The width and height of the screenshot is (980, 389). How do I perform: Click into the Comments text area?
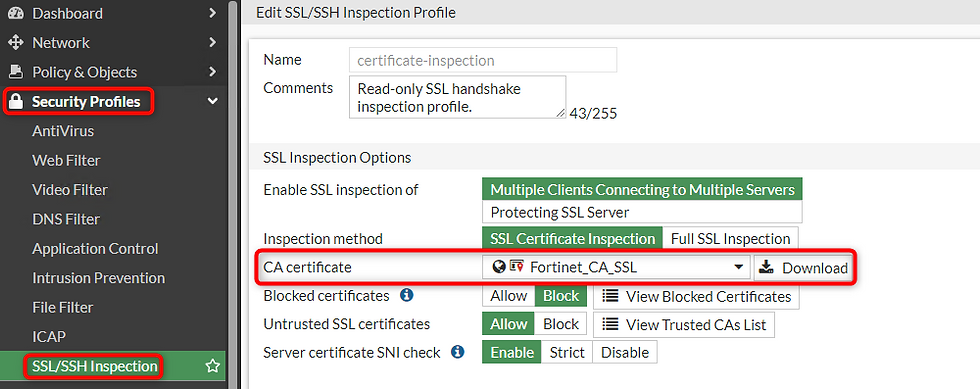(x=458, y=97)
